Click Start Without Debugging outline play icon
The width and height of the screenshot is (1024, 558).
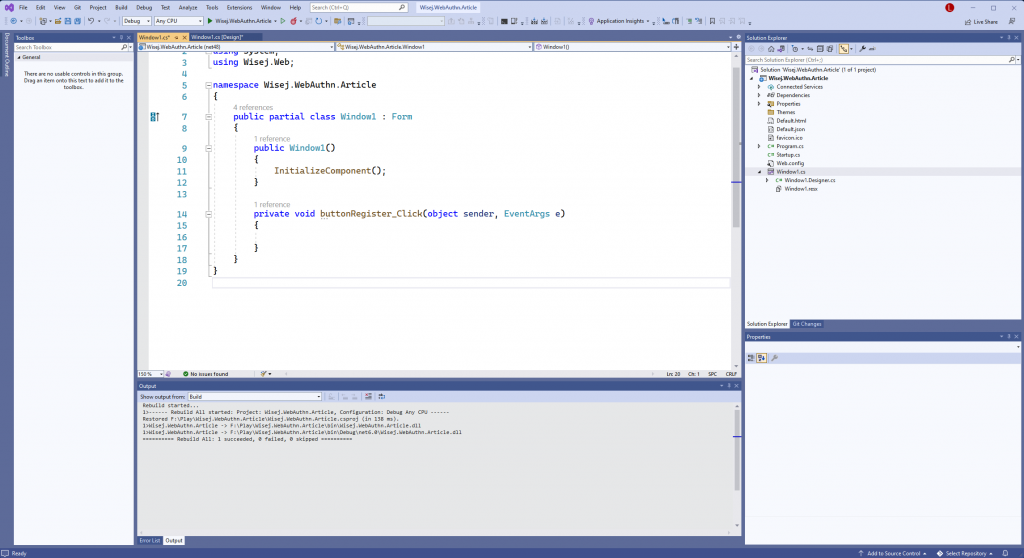click(x=283, y=21)
